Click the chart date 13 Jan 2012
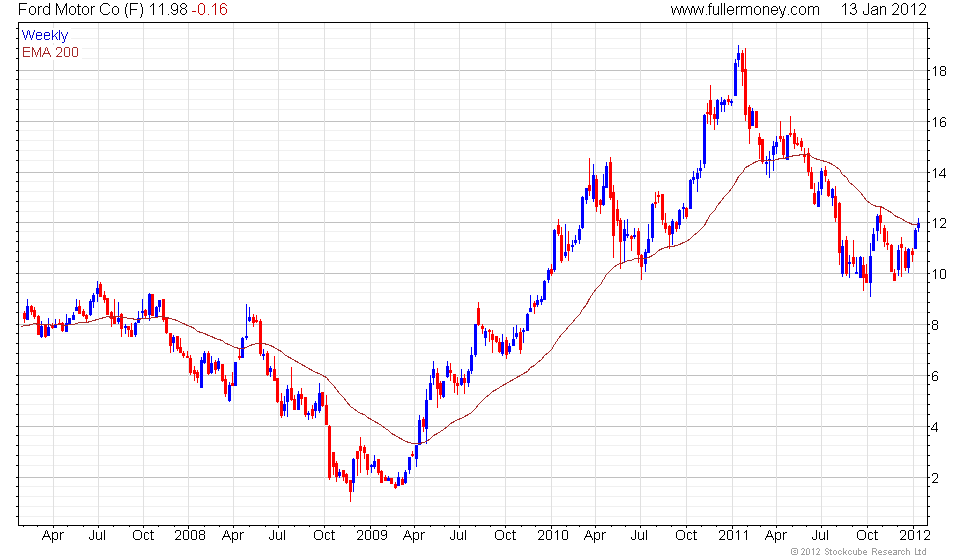The height and width of the screenshot is (560, 980). pyautogui.click(x=883, y=10)
